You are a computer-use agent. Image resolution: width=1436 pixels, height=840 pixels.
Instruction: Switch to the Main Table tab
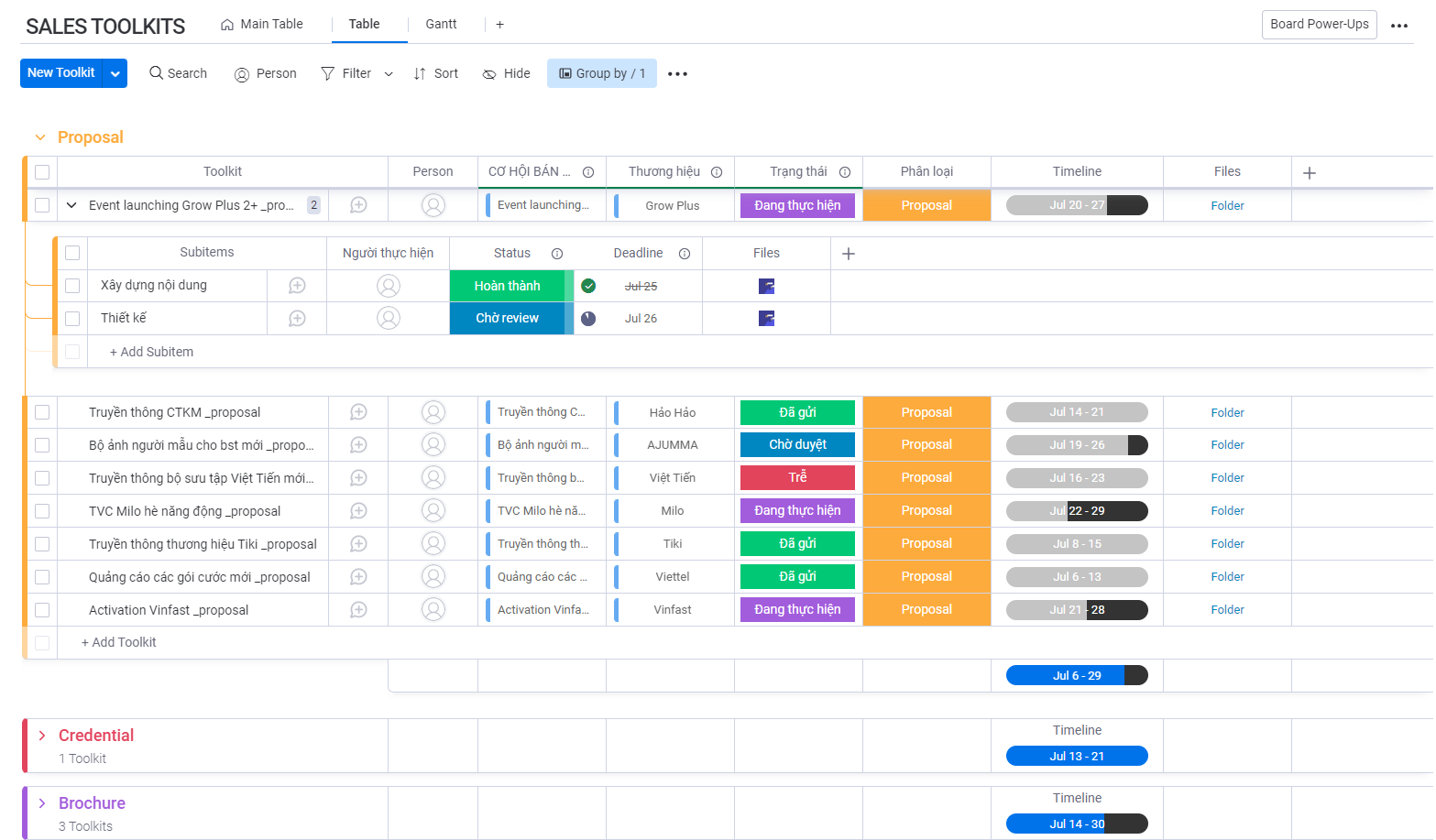262,25
